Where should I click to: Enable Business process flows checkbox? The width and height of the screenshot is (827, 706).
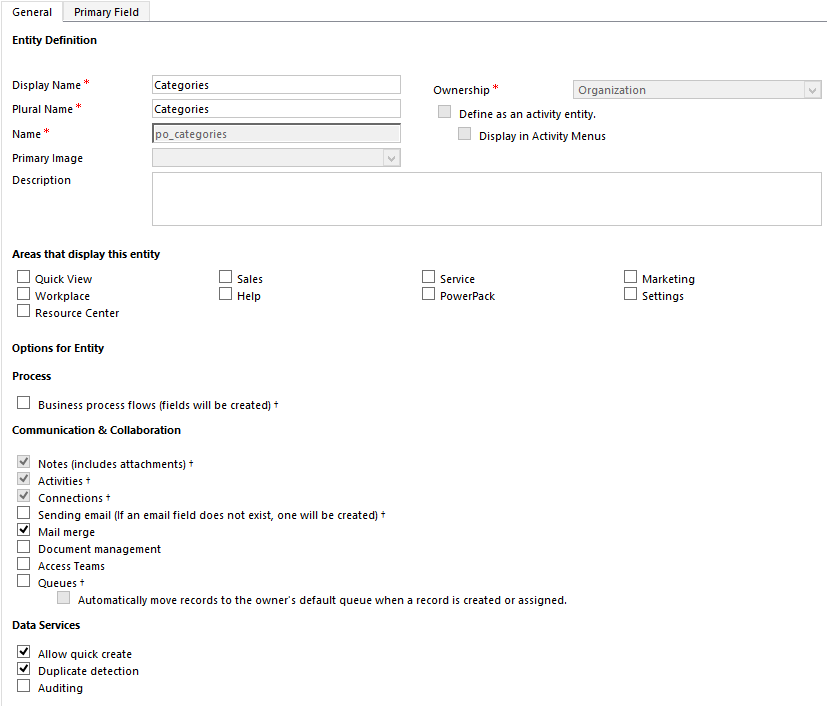coord(24,404)
